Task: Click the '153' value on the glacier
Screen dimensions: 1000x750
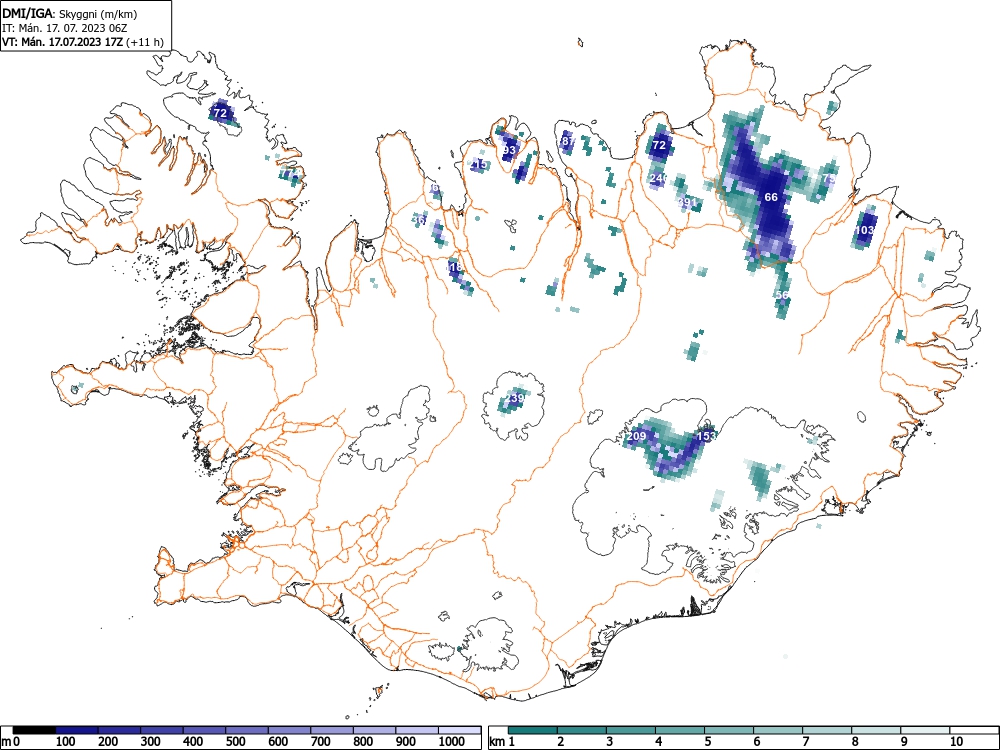Action: [x=706, y=436]
